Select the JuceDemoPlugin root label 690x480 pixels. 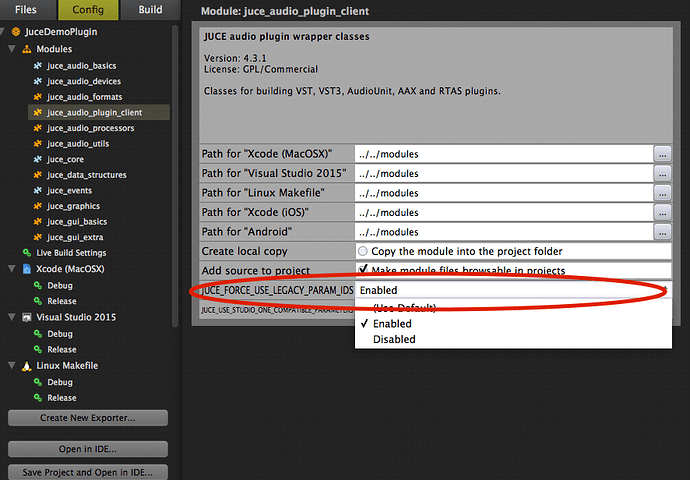[61, 32]
